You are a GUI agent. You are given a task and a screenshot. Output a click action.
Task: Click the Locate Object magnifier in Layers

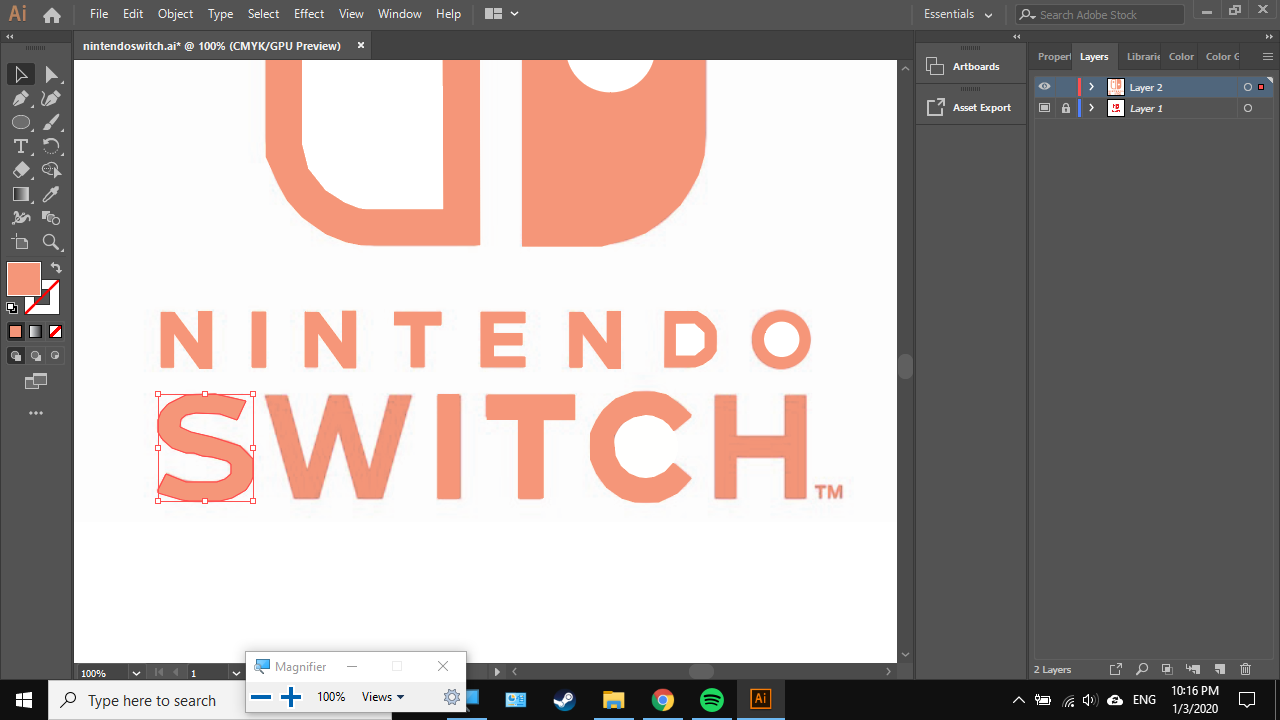(x=1141, y=669)
